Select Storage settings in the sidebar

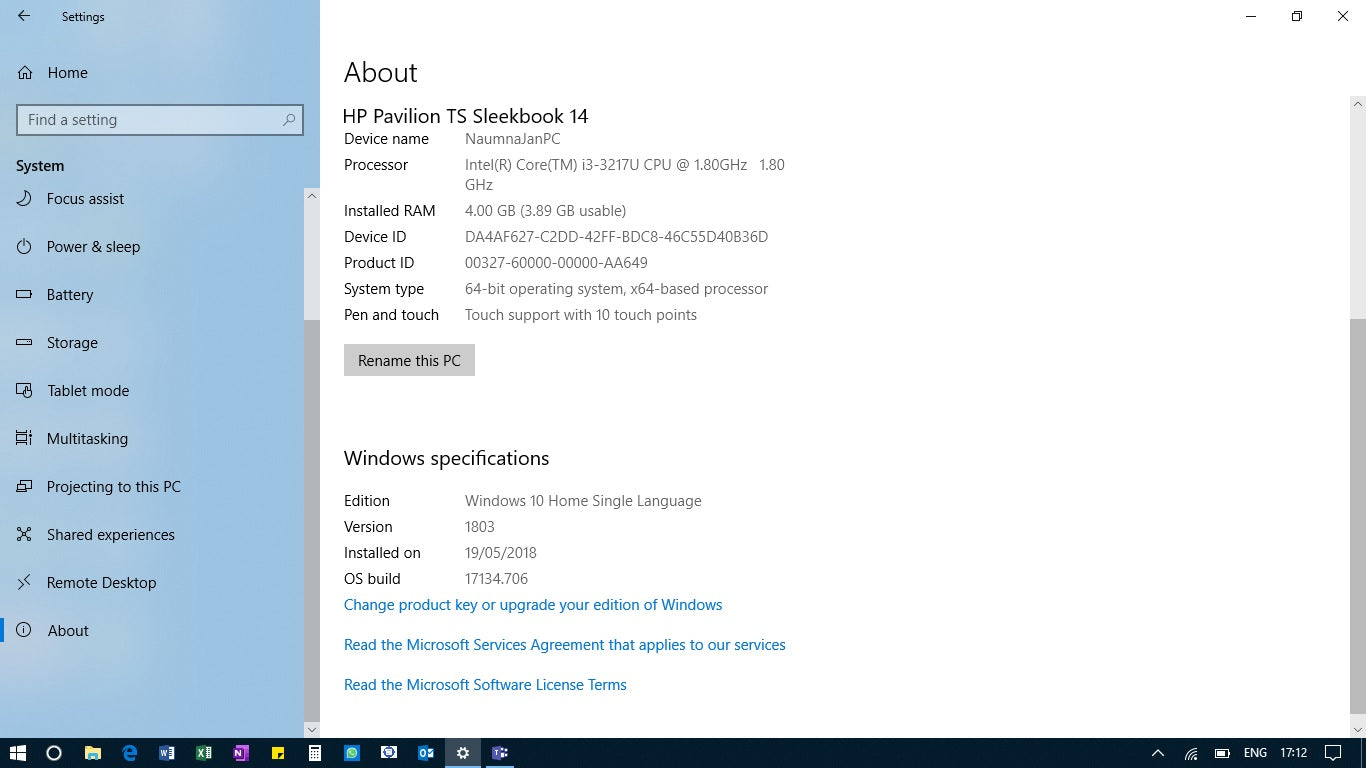click(70, 342)
